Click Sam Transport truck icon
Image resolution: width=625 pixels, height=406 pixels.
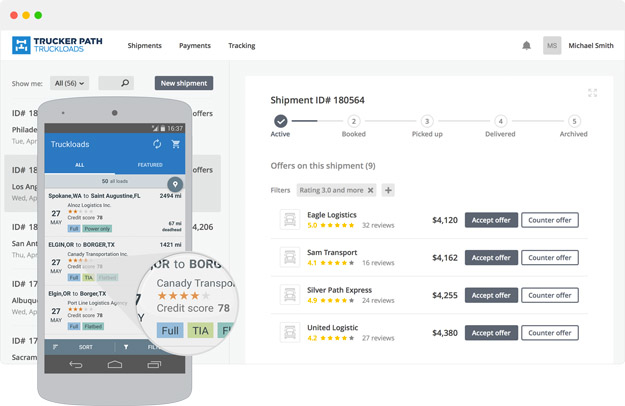(290, 257)
